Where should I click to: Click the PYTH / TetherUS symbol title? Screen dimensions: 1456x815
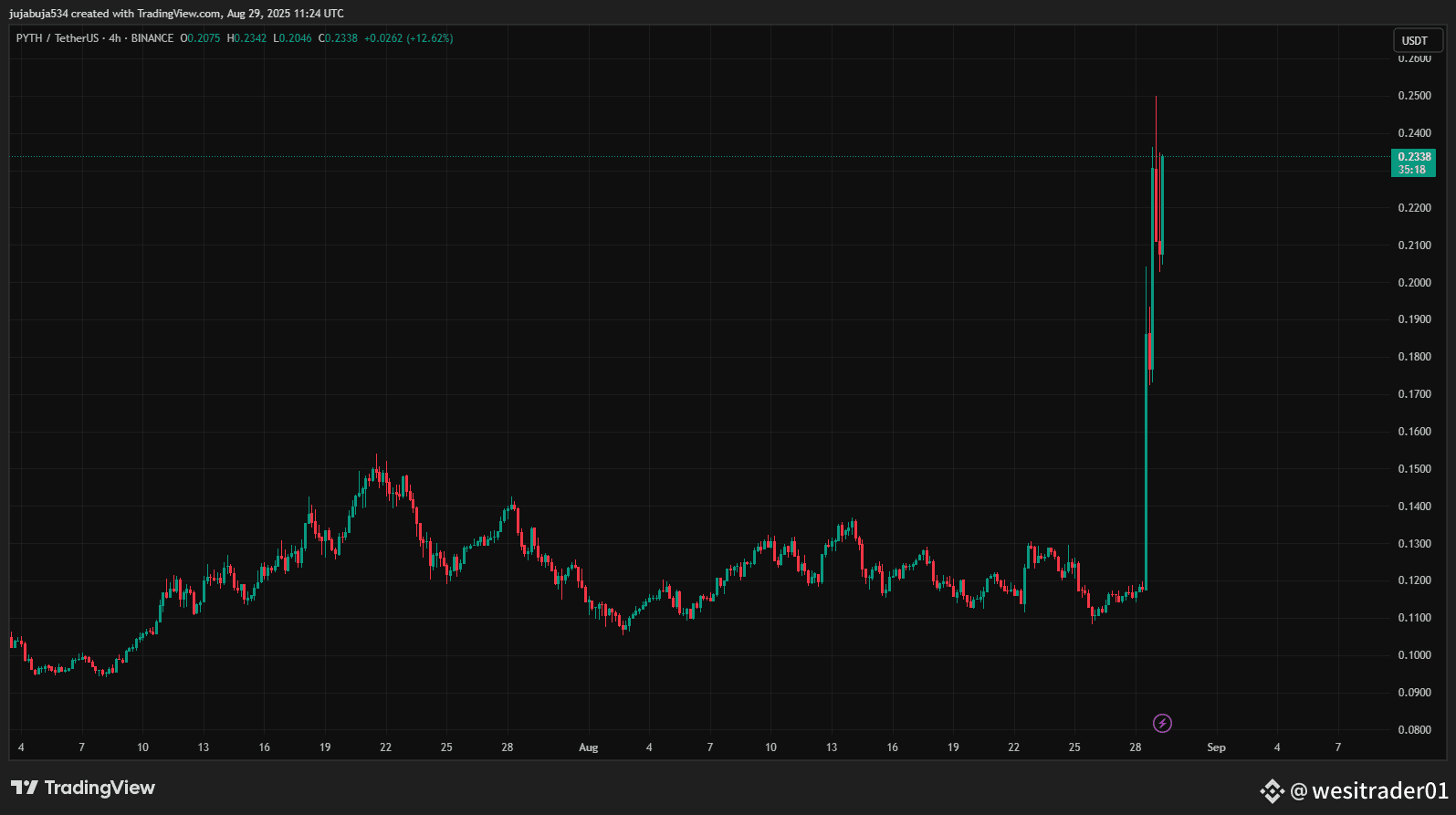click(x=57, y=38)
